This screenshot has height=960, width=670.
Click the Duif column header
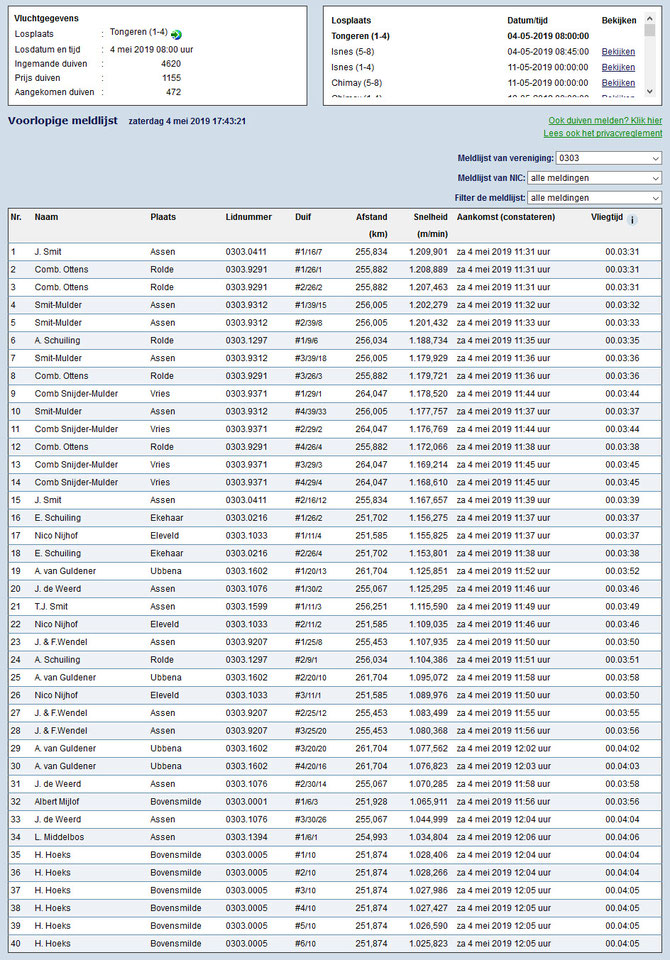[x=303, y=217]
